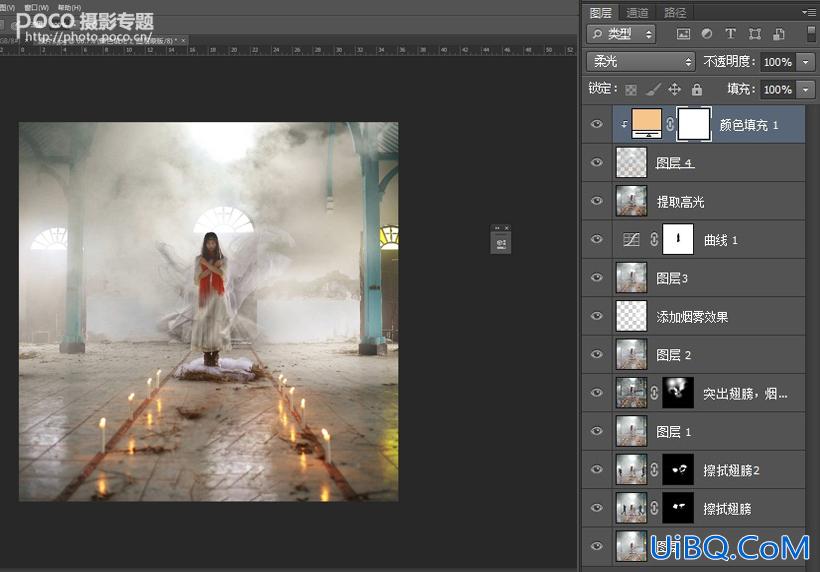Screen dimensions: 820x572
Task: Select the white mask of 颜色填充 1
Action: 694,124
